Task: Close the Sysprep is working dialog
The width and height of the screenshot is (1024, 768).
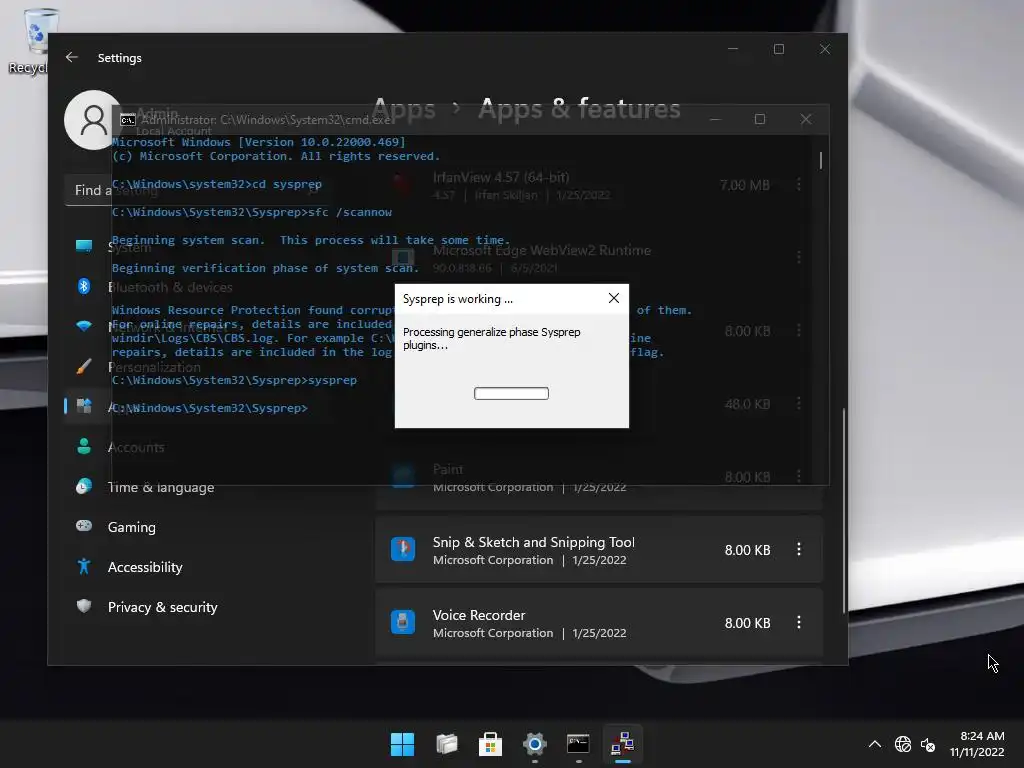Action: pyautogui.click(x=613, y=298)
